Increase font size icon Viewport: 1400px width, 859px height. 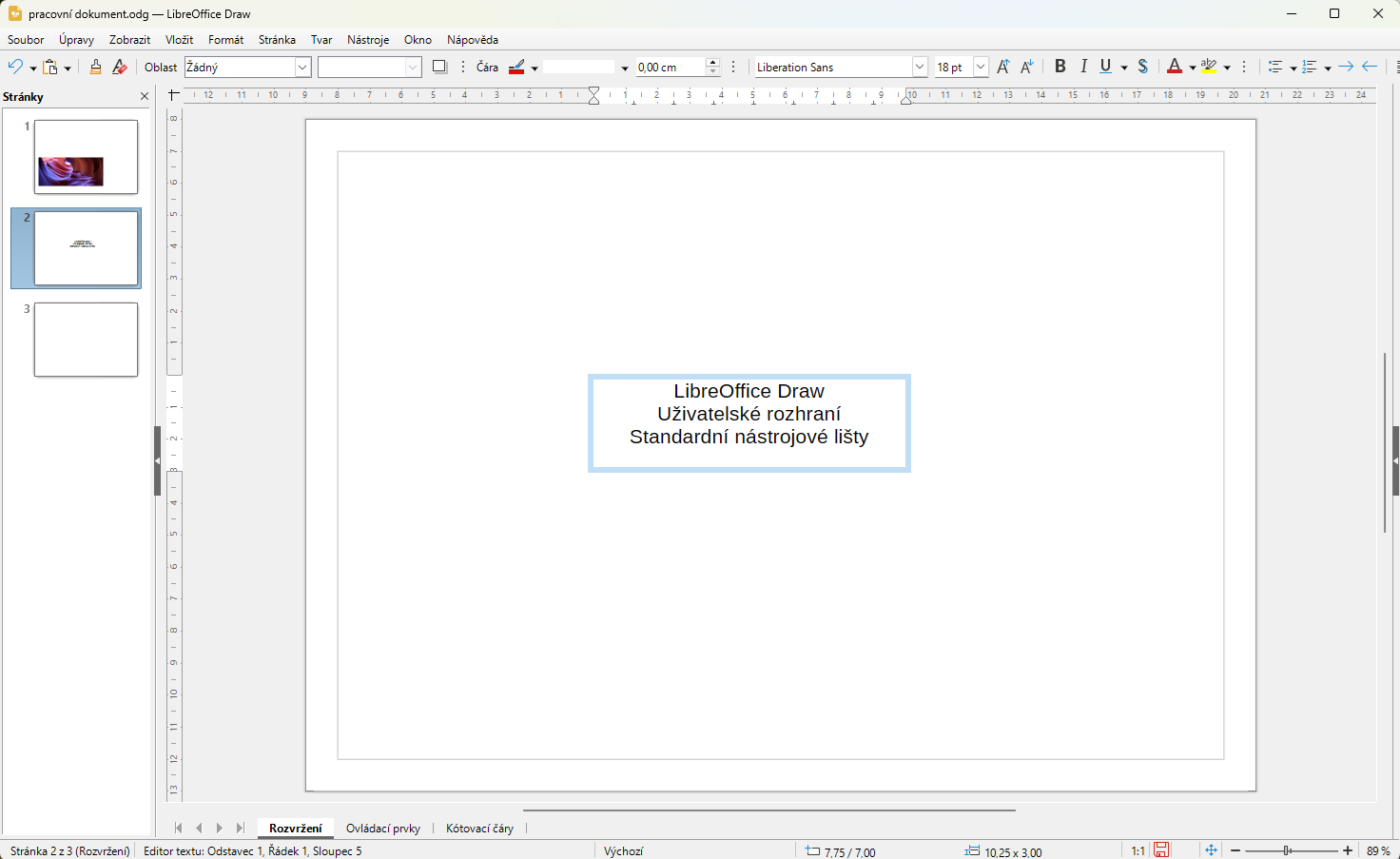(x=1002, y=67)
